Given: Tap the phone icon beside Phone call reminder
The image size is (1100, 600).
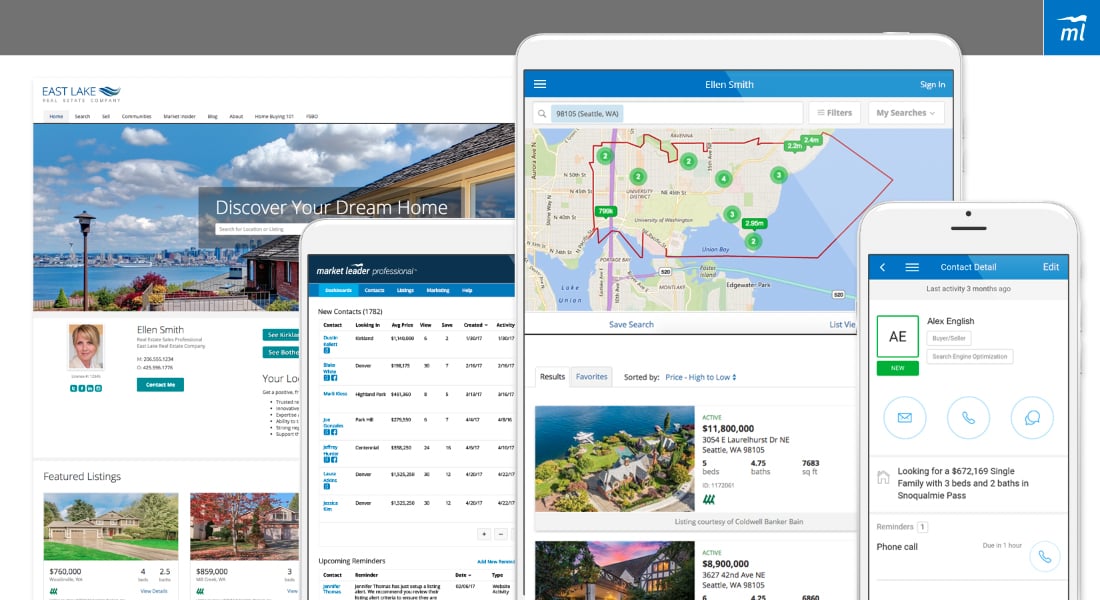Looking at the screenshot, I should 1045,556.
